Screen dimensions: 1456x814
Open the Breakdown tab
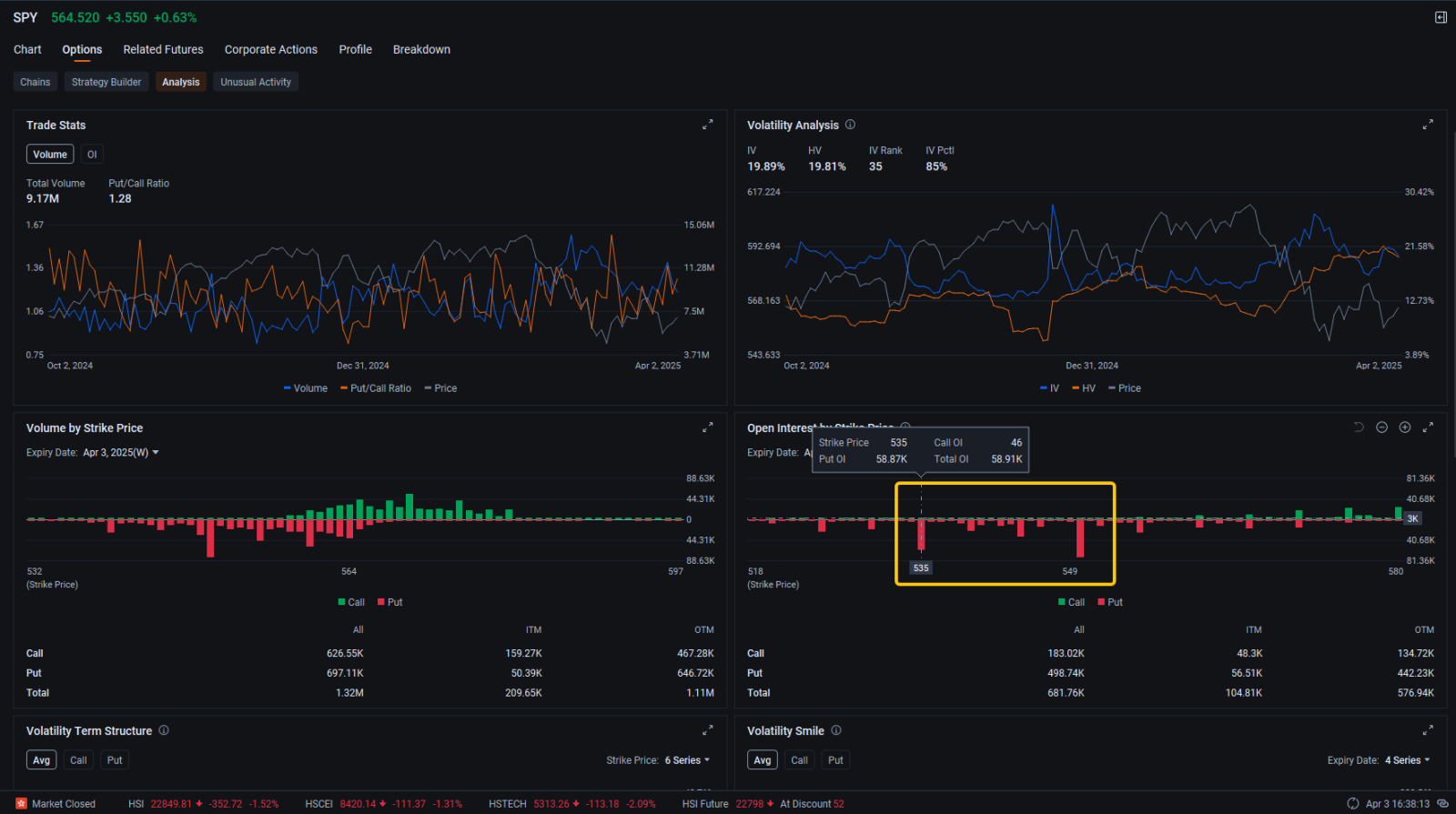[x=421, y=49]
